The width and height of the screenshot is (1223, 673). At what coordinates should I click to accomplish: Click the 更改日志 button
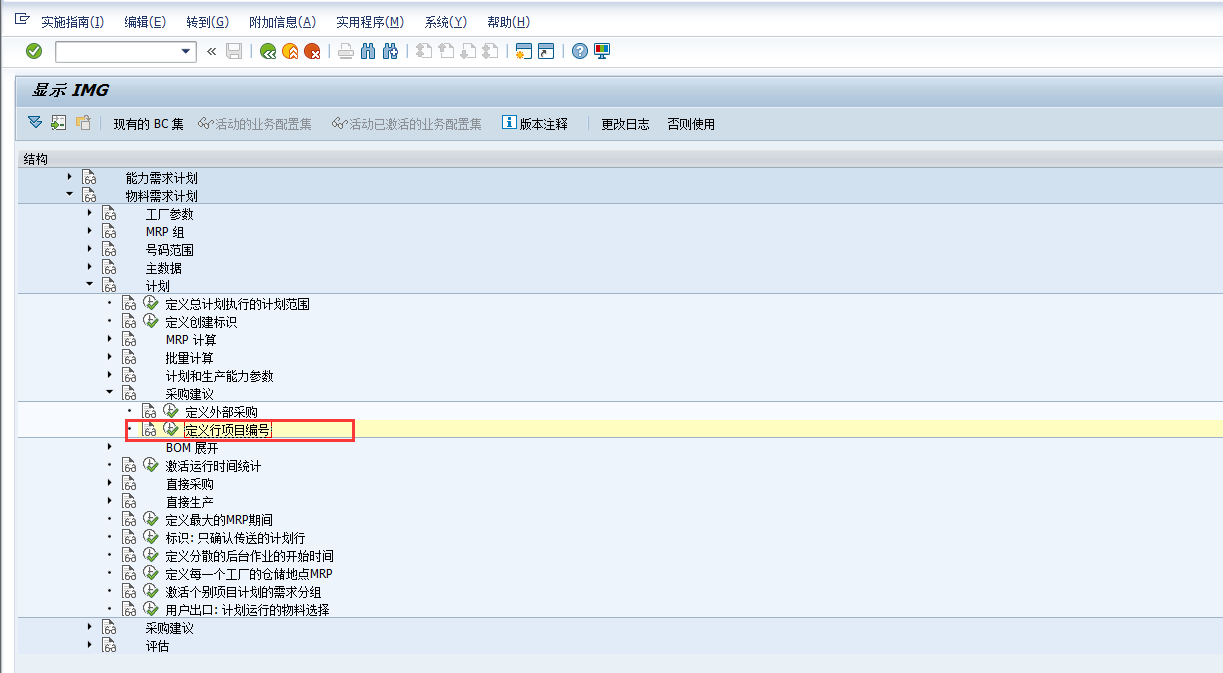pyautogui.click(x=625, y=124)
